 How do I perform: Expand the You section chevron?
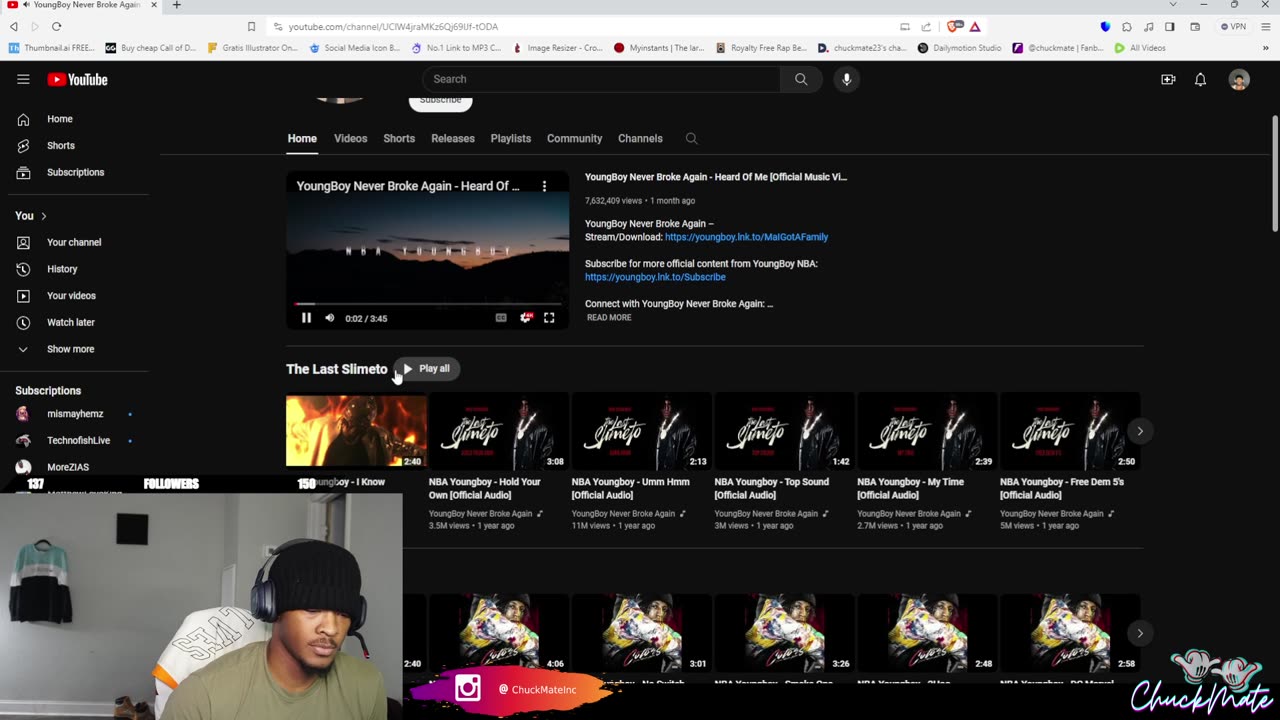[43, 216]
